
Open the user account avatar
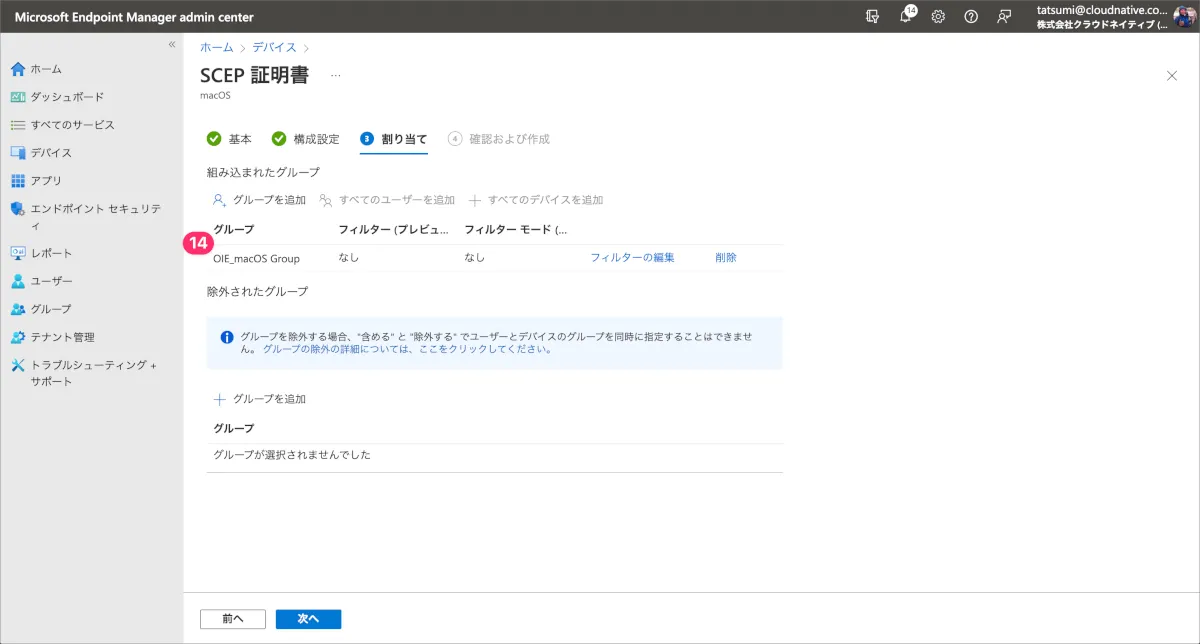click(x=1183, y=17)
